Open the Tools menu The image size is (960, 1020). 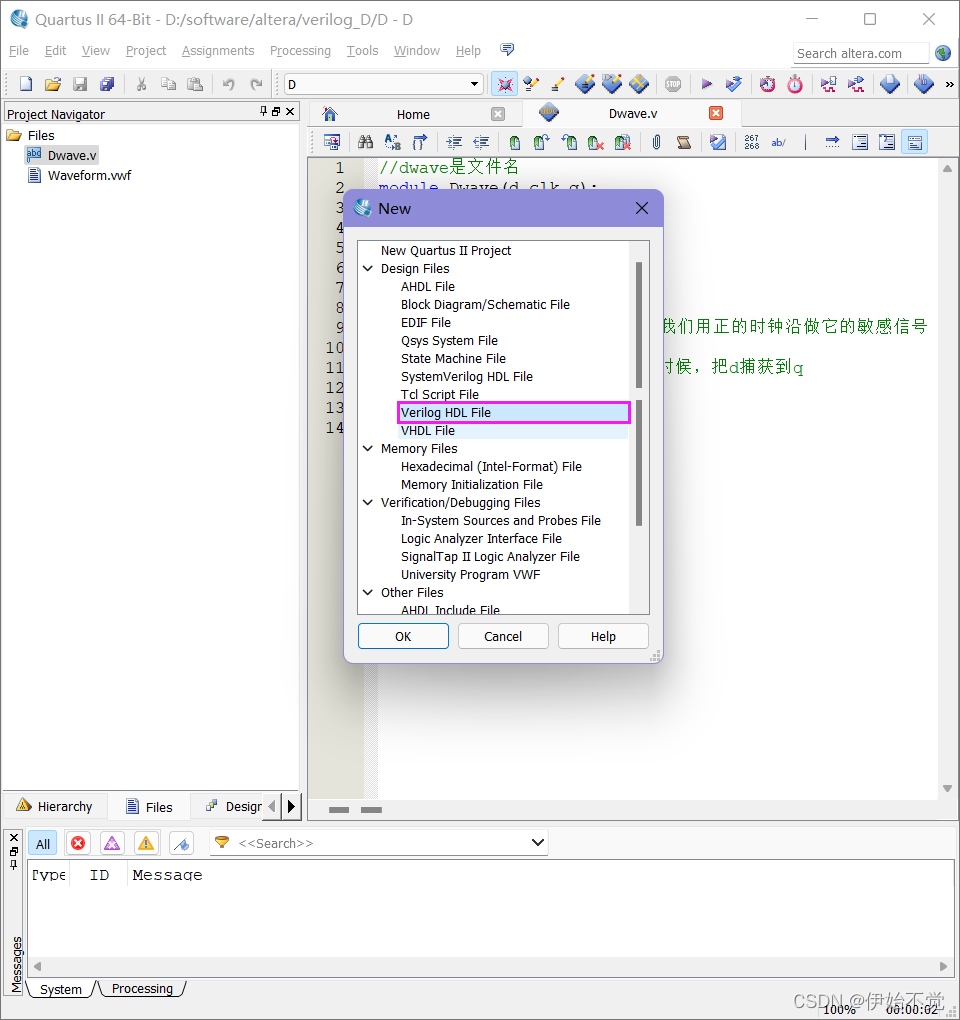point(362,51)
